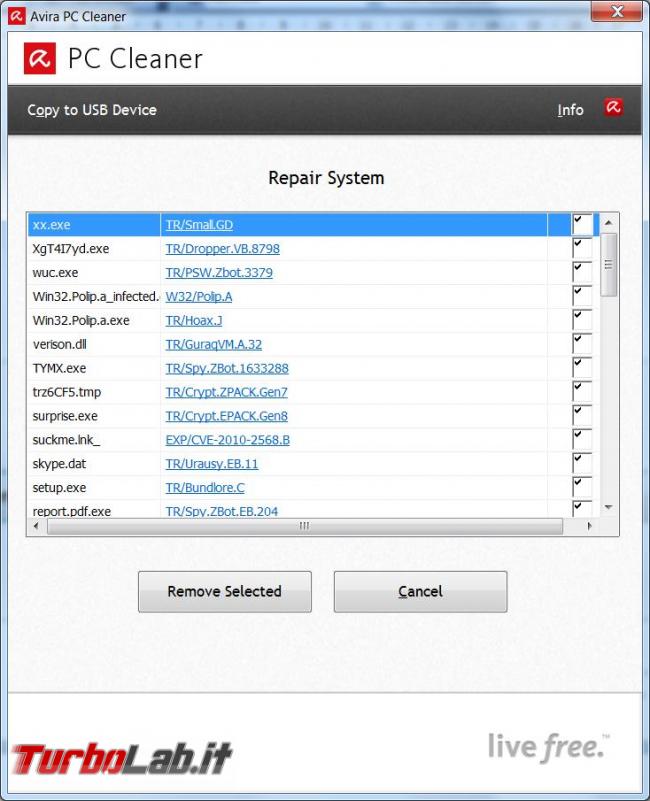The height and width of the screenshot is (801, 650).
Task: Select the wuc.exe file name
Action: (x=55, y=273)
